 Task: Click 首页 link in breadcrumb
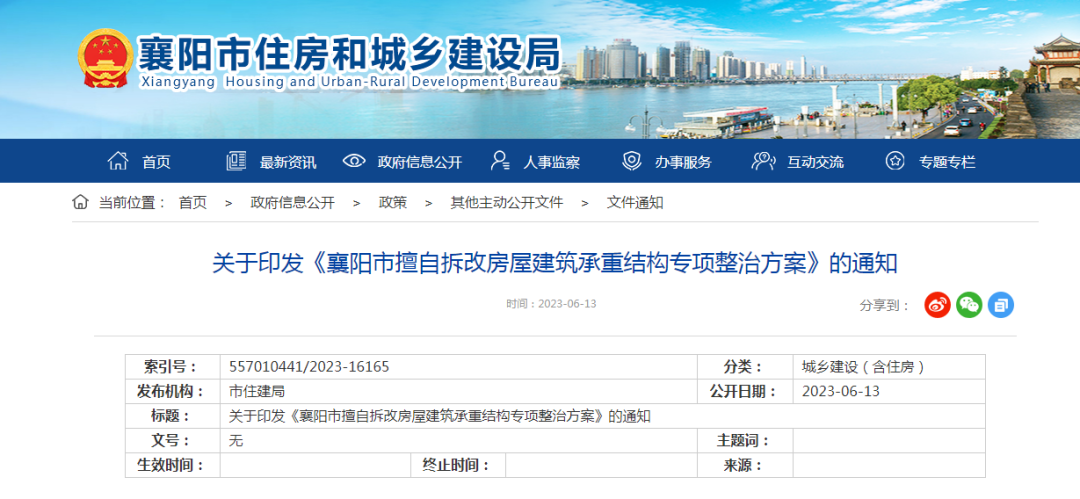(193, 203)
